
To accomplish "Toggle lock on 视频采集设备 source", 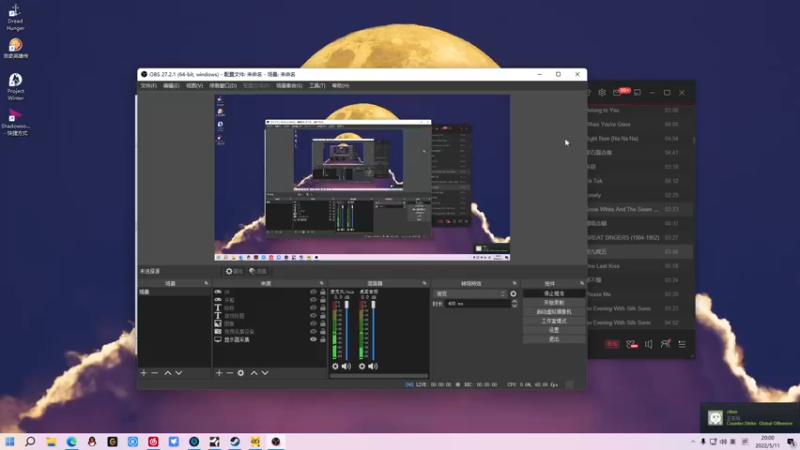I will (x=323, y=331).
